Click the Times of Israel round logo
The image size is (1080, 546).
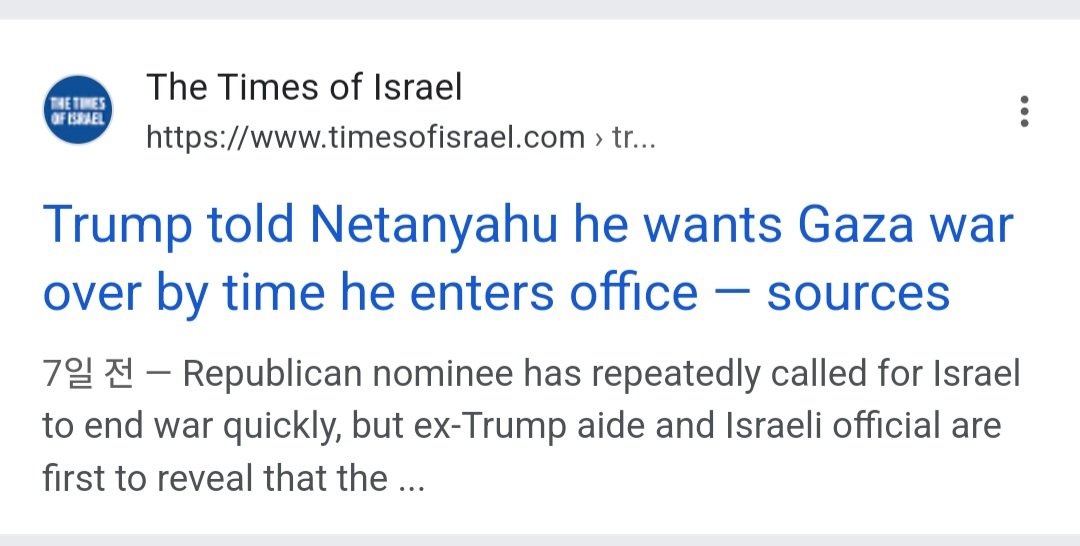(x=78, y=110)
